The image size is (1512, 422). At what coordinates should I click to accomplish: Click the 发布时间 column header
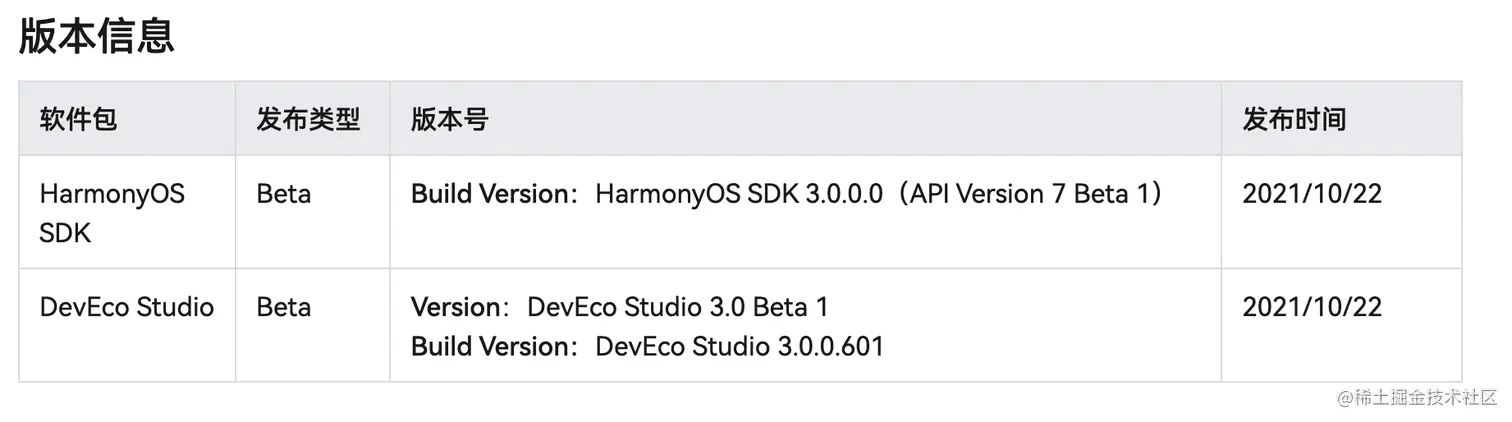[x=1294, y=120]
